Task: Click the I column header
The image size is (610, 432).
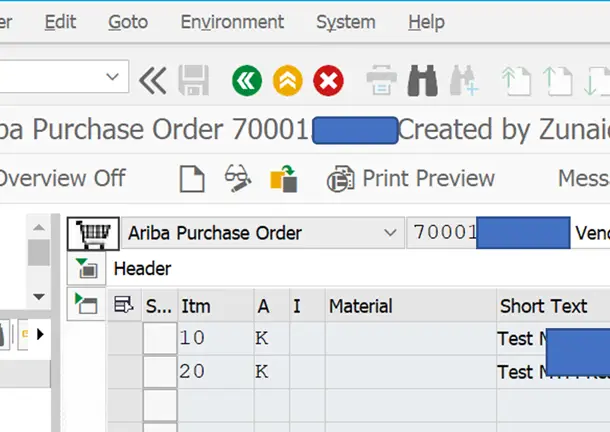Action: pos(307,306)
